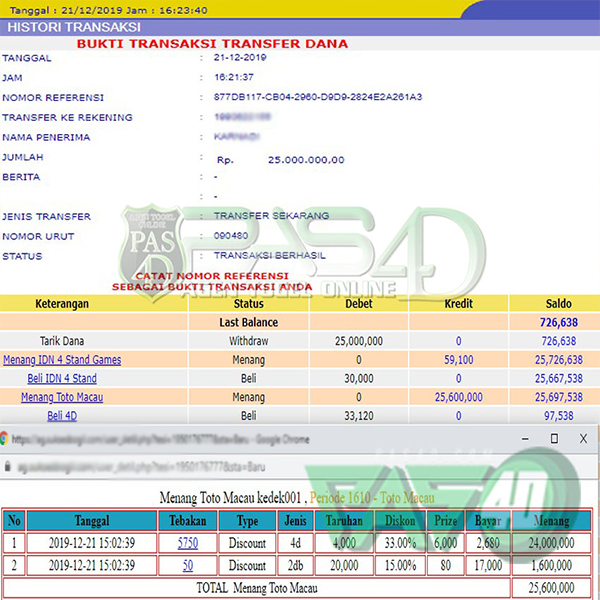Click diskon value 33.00%
Viewport: 600px width, 600px height.
point(400,543)
